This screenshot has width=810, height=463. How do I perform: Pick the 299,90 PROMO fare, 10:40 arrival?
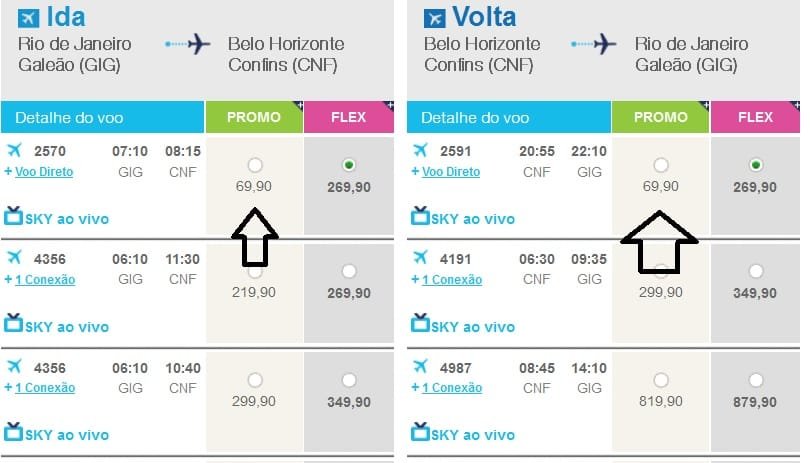click(255, 380)
